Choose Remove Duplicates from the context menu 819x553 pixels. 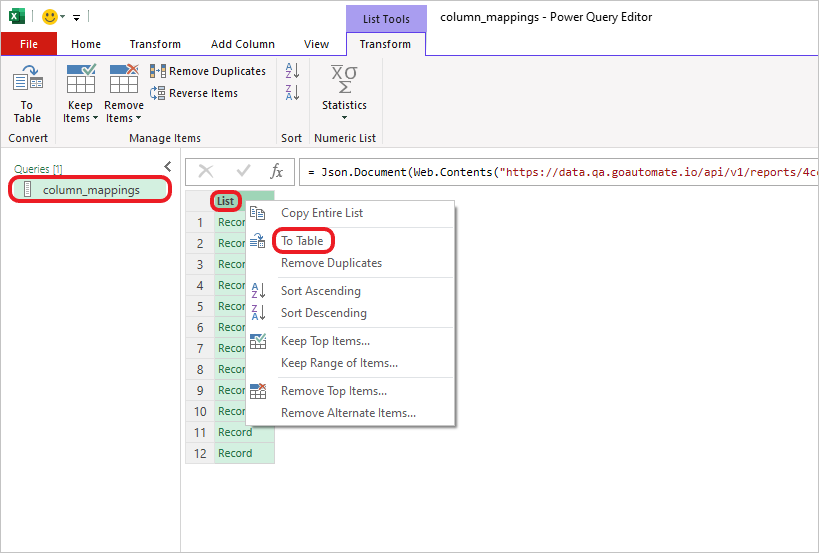coord(331,263)
